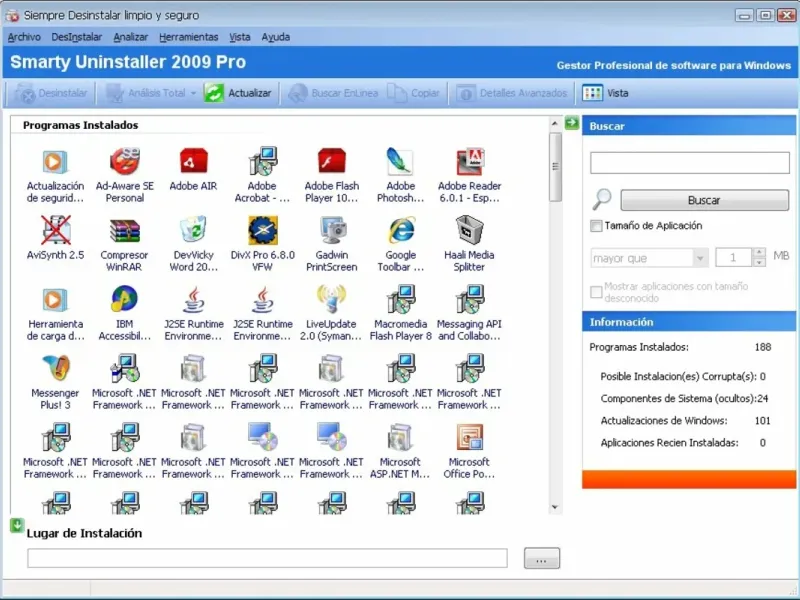Click the Vista toolbar button
The height and width of the screenshot is (600, 800).
pyautogui.click(x=606, y=93)
